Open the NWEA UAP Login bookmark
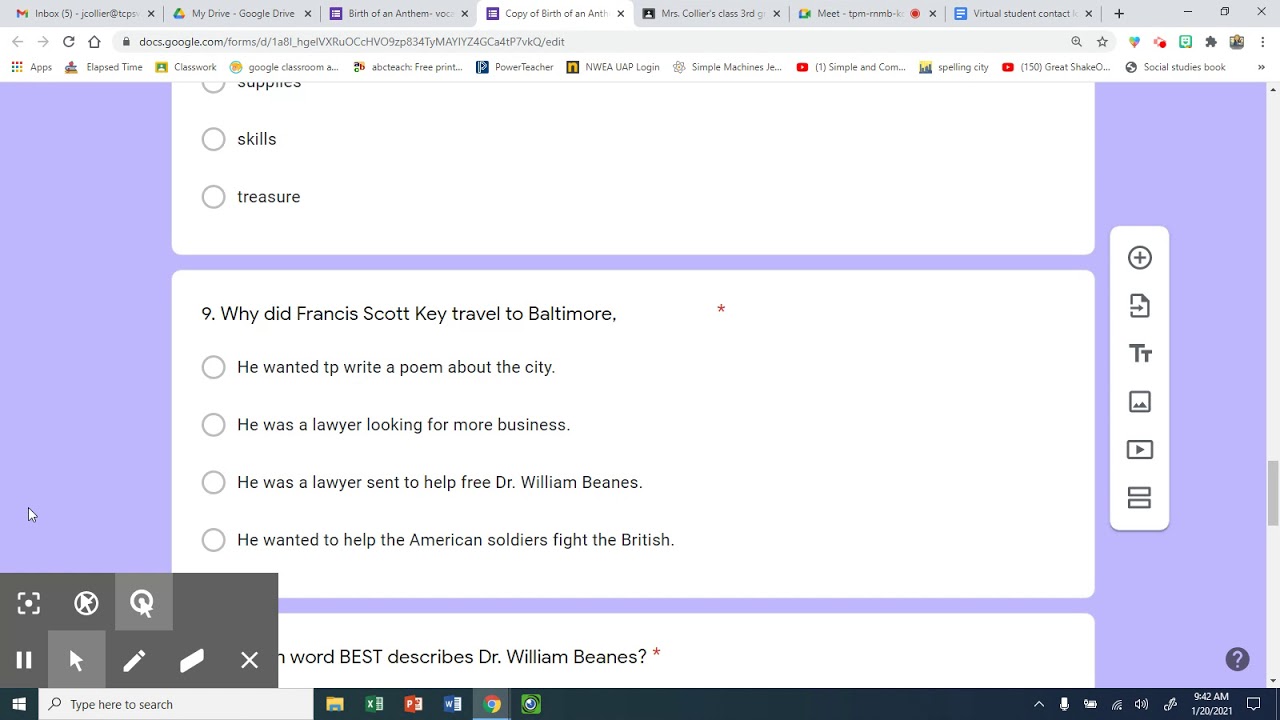This screenshot has height=720, width=1280. pos(613,67)
